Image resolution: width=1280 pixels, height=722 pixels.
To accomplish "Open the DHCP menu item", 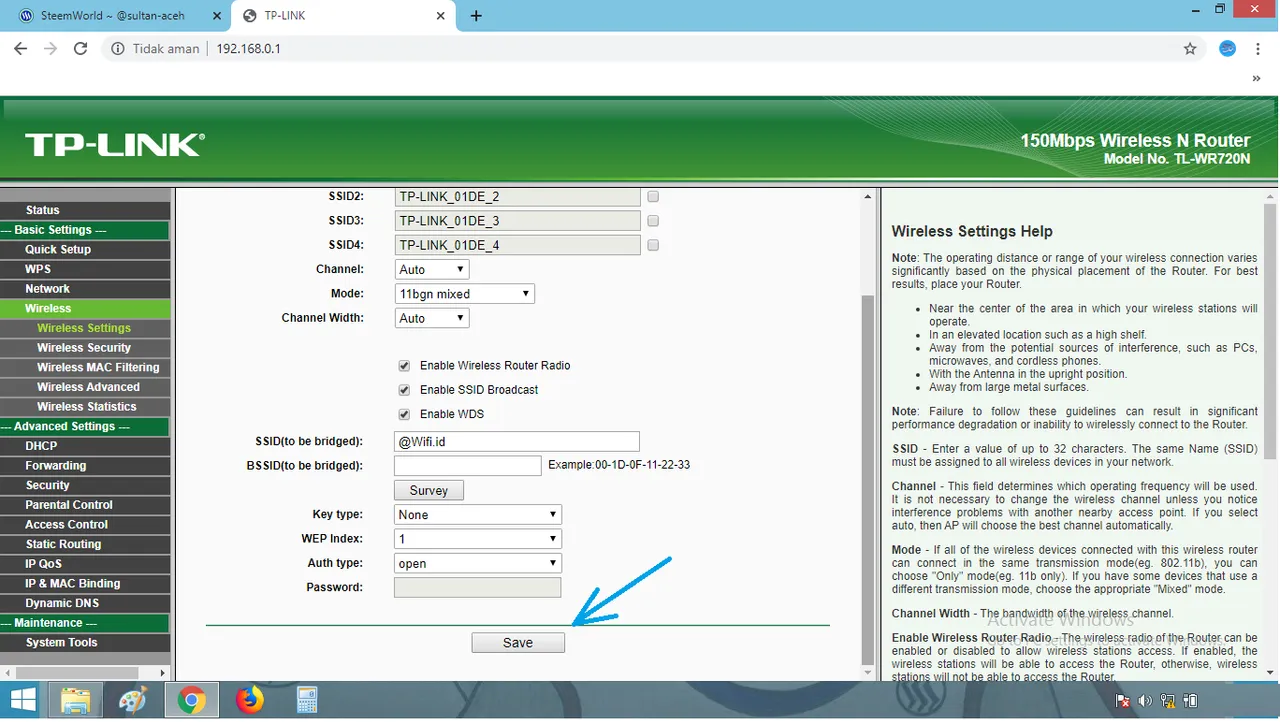I will [85, 446].
